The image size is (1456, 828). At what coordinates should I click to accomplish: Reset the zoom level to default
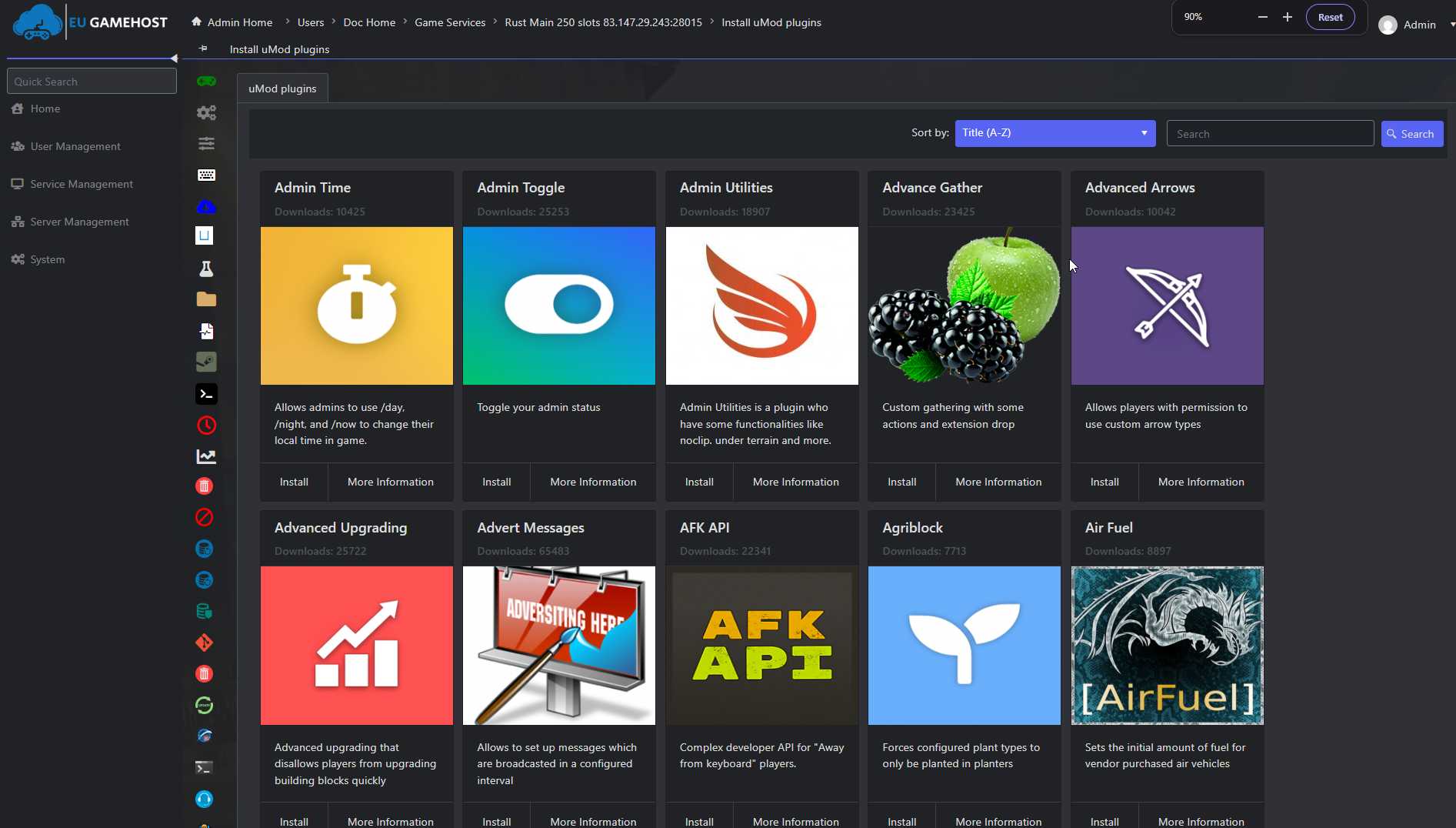pos(1330,16)
